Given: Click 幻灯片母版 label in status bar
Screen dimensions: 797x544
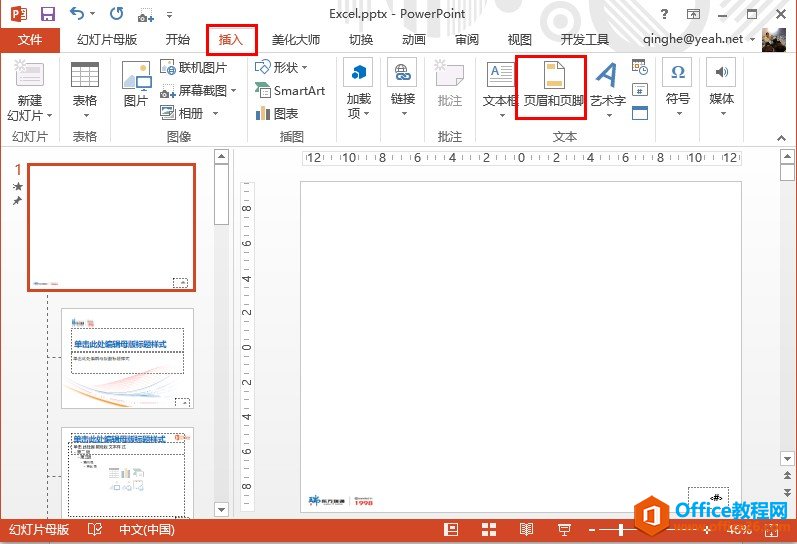Looking at the screenshot, I should pyautogui.click(x=39, y=530).
